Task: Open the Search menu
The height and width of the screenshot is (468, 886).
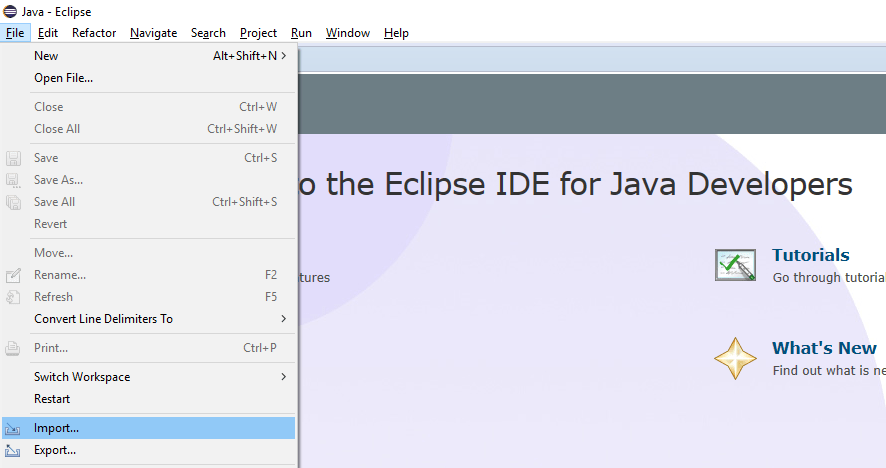Action: 208,33
